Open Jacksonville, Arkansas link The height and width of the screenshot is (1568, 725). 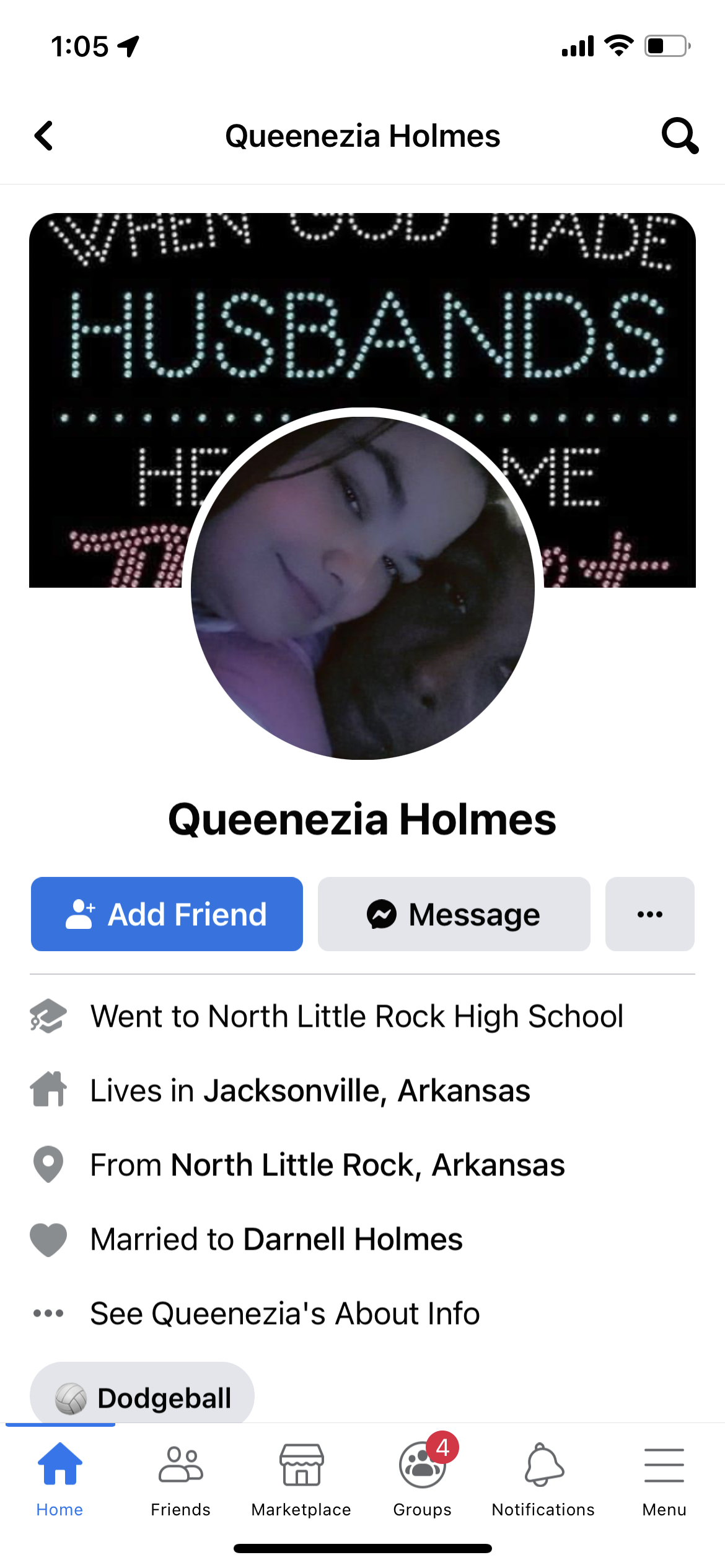pos(367,1091)
